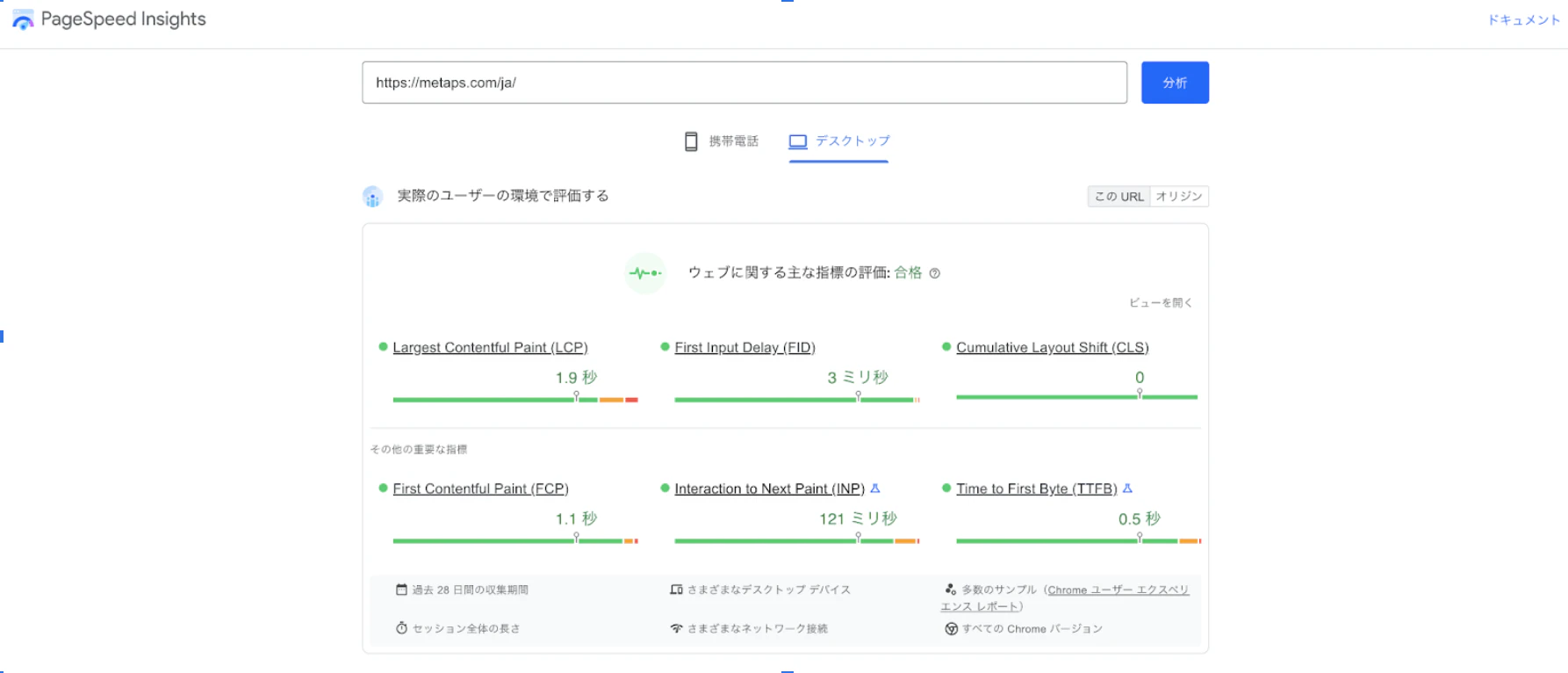Screen dimensions: 1568x673
Task: Click the FCP value 1.1 秒
Action: click(576, 519)
